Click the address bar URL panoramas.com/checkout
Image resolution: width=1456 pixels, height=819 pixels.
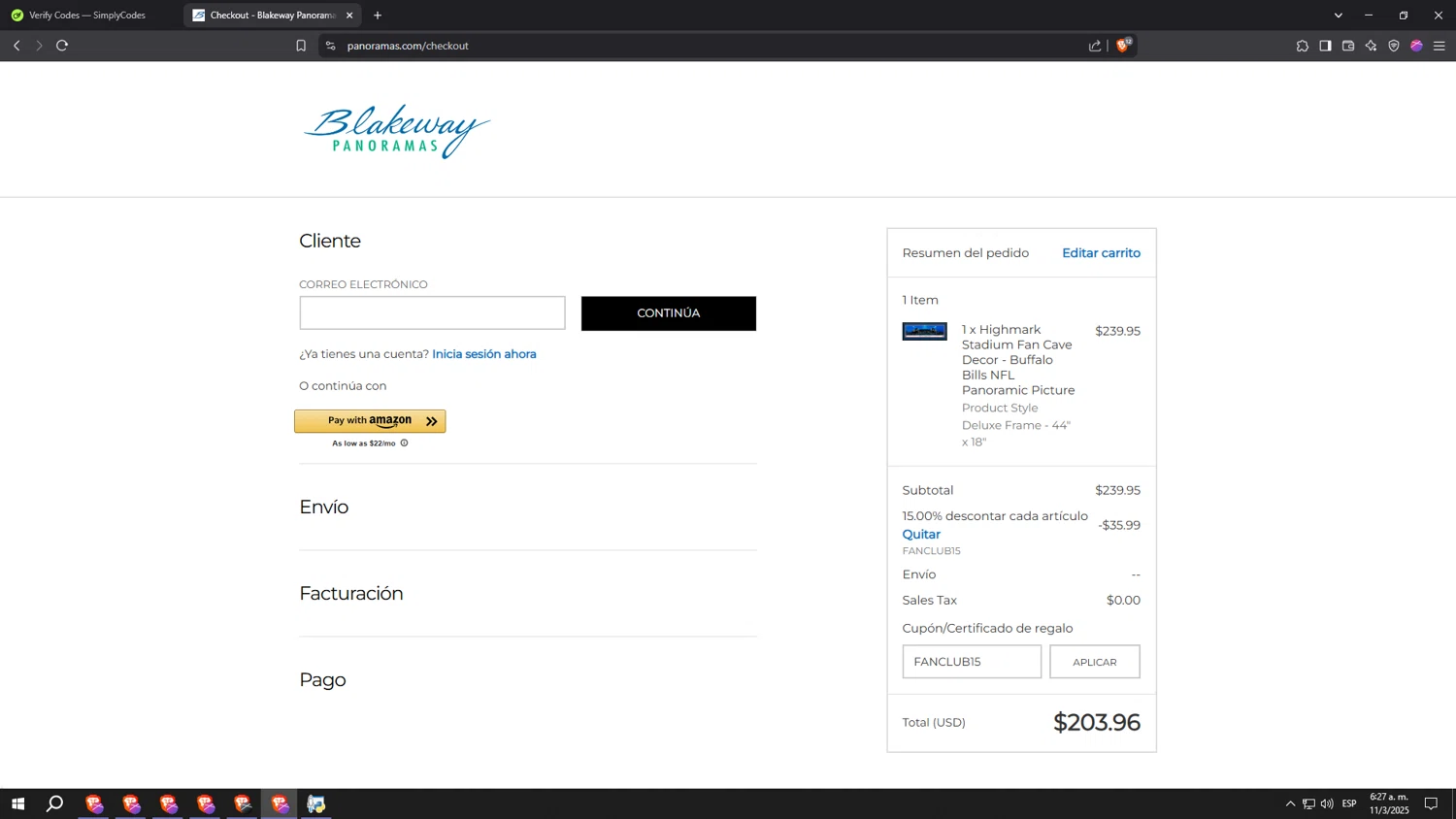[x=408, y=46]
